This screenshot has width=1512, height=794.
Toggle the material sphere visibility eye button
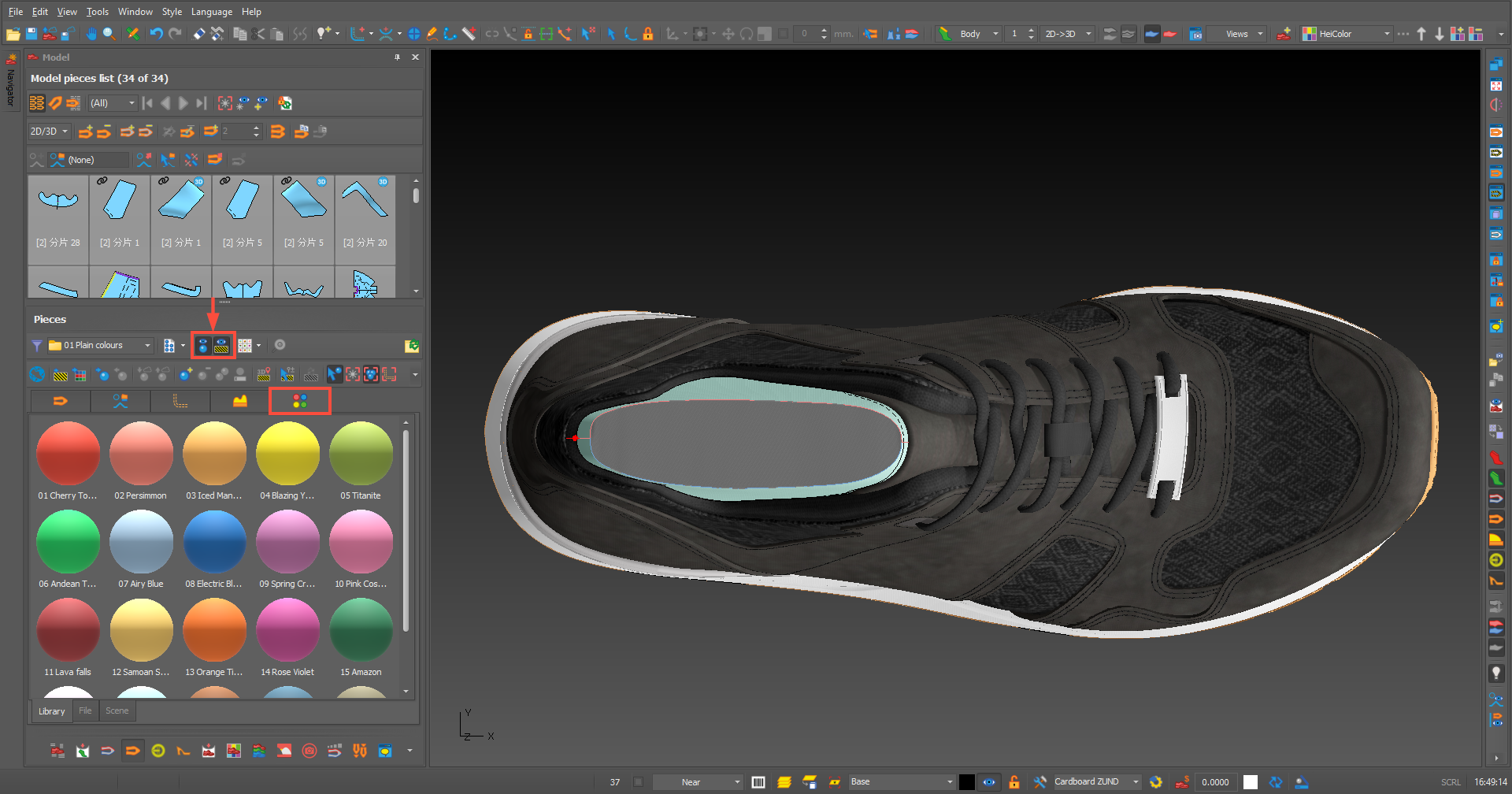click(203, 346)
